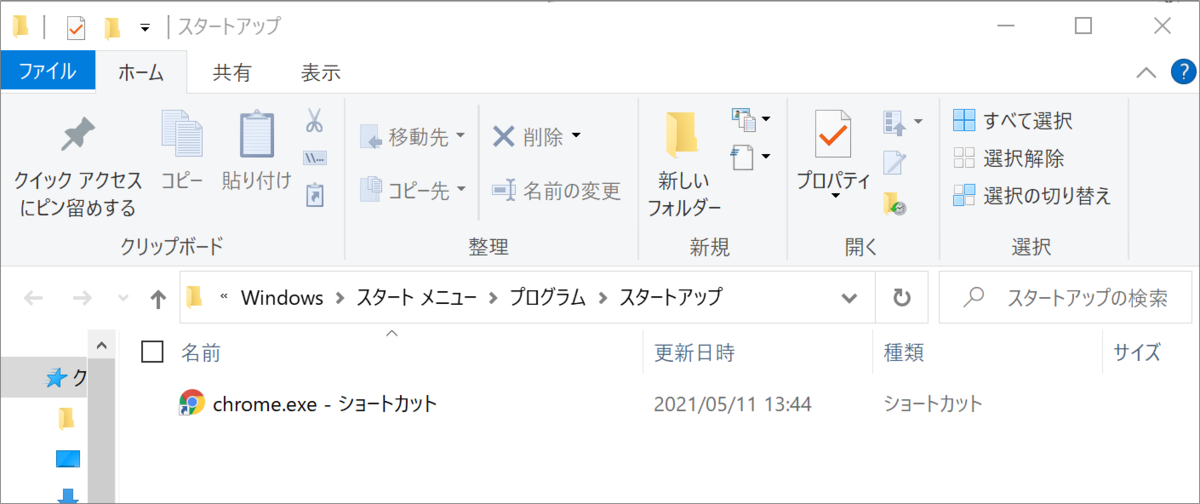
Task: Click the Edit pencil icon
Action: click(894, 162)
